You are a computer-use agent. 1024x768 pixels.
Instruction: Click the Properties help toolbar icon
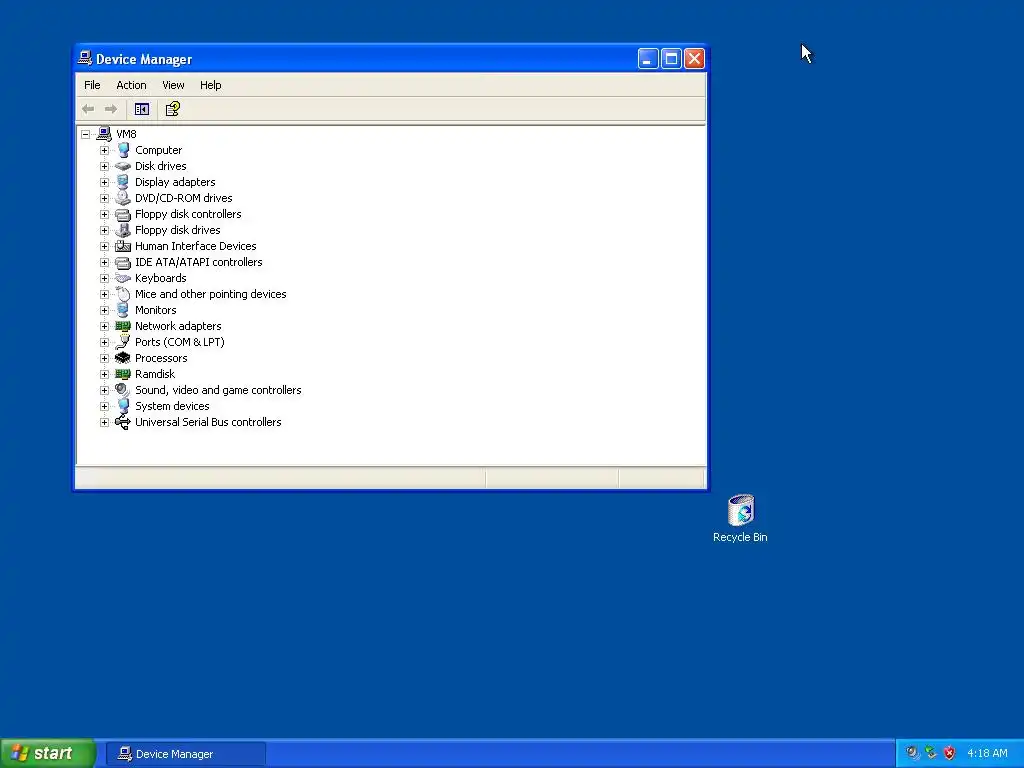(172, 109)
